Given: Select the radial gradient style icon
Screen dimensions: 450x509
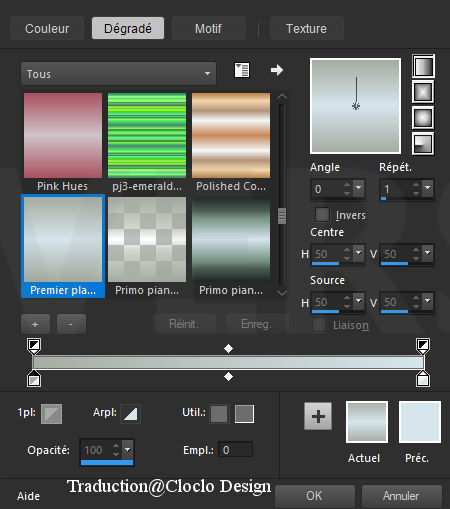Looking at the screenshot, I should (x=423, y=144).
